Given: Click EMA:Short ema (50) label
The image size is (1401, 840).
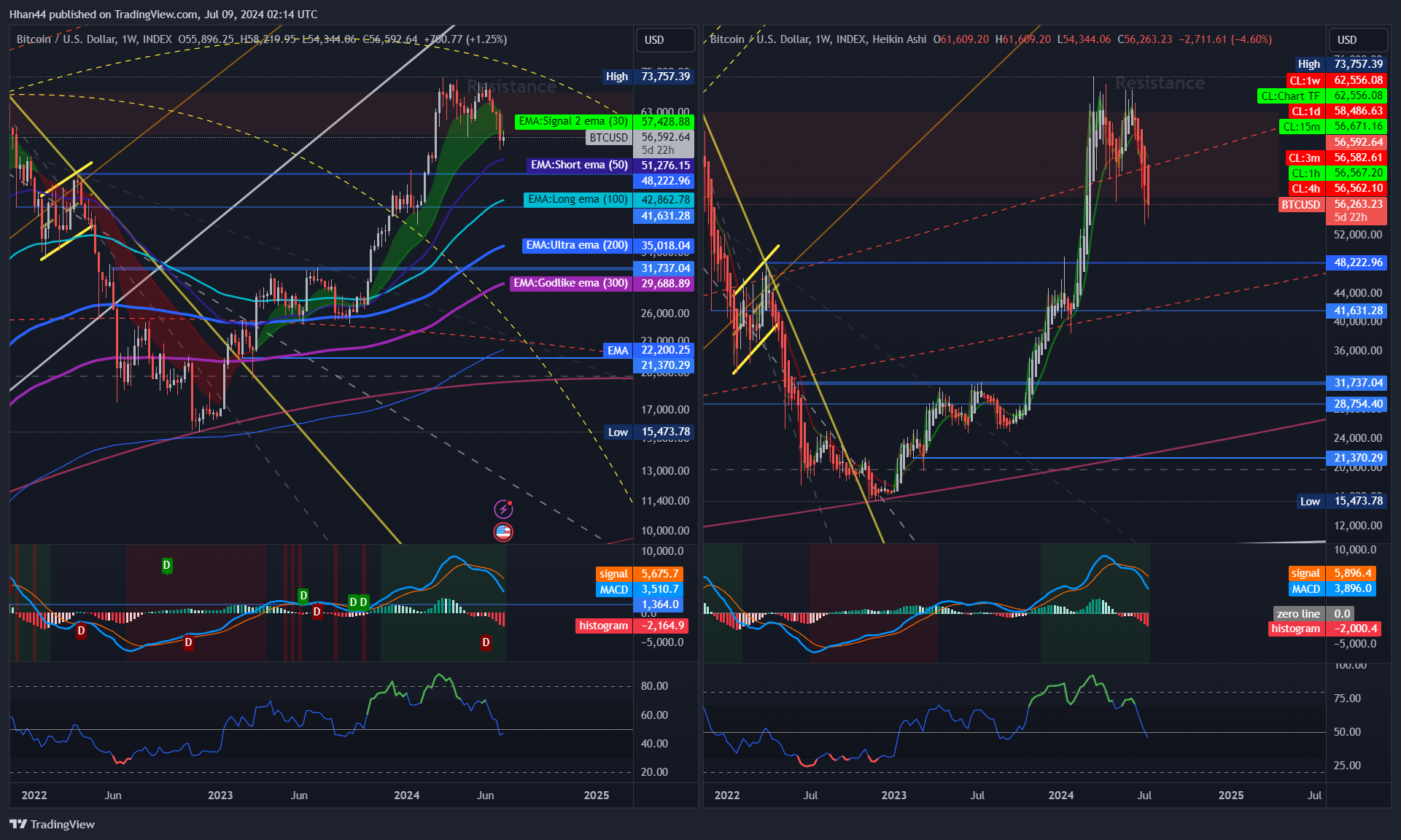Looking at the screenshot, I should tap(579, 166).
